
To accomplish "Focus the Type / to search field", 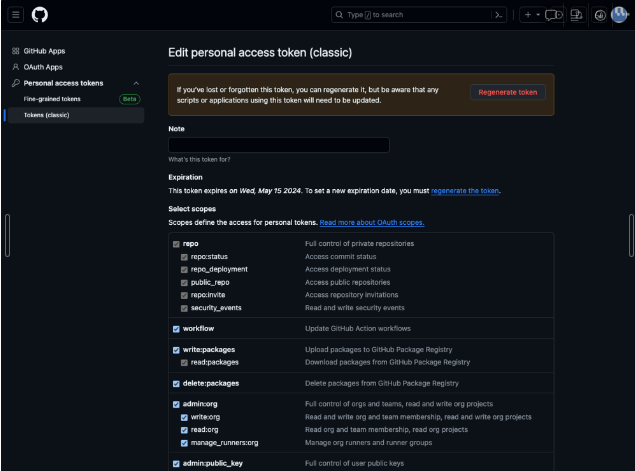I will point(418,15).
